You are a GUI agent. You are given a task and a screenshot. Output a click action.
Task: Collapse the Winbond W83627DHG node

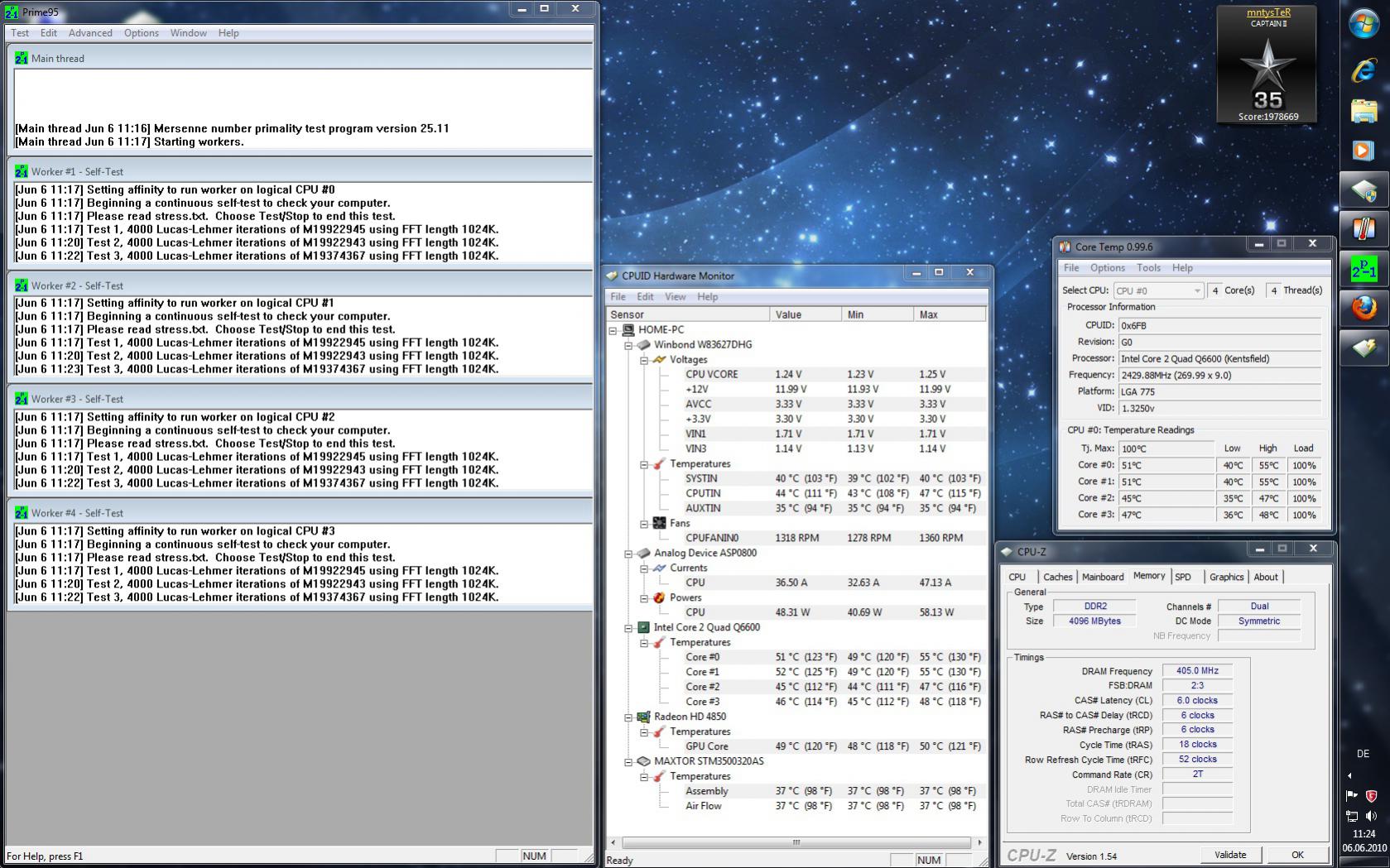628,345
